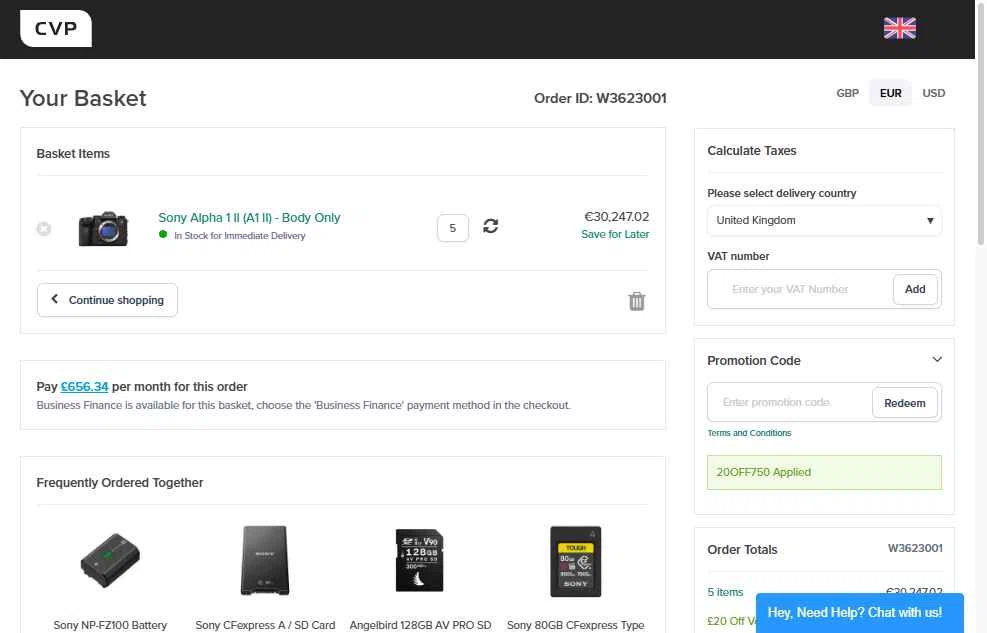Image resolution: width=987 pixels, height=633 pixels.
Task: Click the €30,247.02 item price
Action: [x=616, y=217]
